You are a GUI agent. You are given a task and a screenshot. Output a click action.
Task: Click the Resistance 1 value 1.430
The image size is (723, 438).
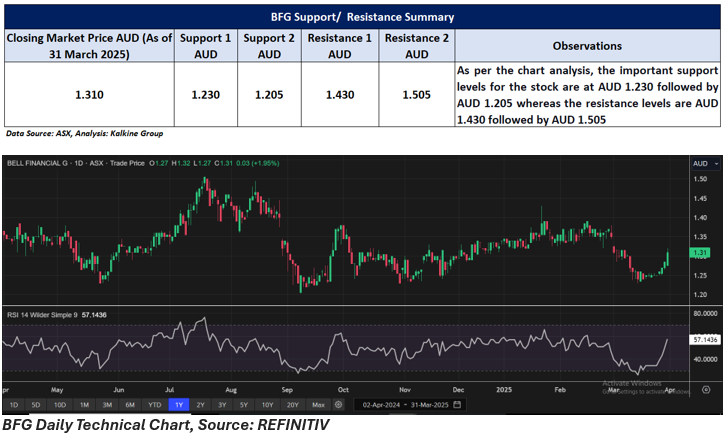click(340, 95)
